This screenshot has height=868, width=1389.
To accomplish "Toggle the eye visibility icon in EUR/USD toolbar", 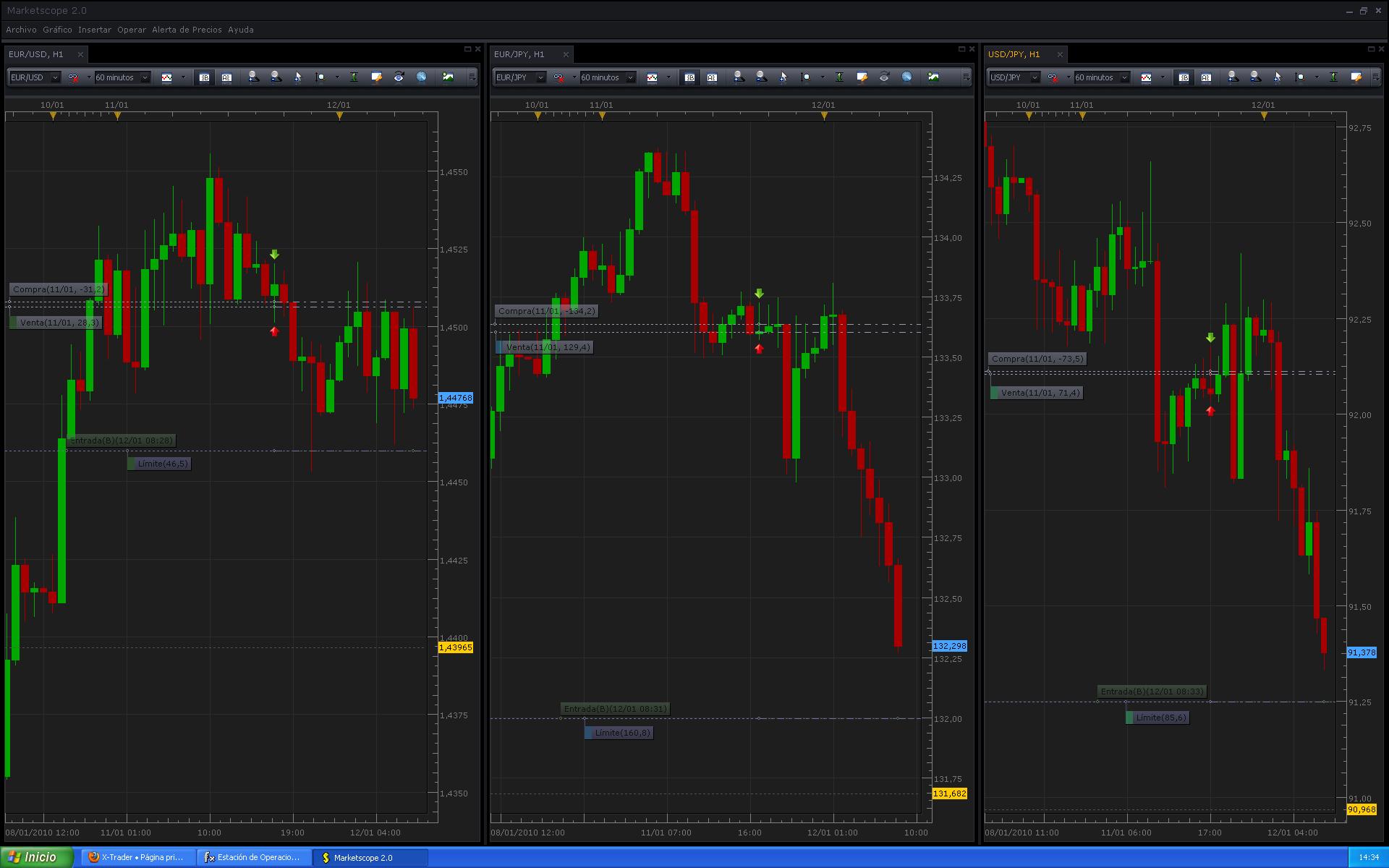I will click(x=399, y=77).
